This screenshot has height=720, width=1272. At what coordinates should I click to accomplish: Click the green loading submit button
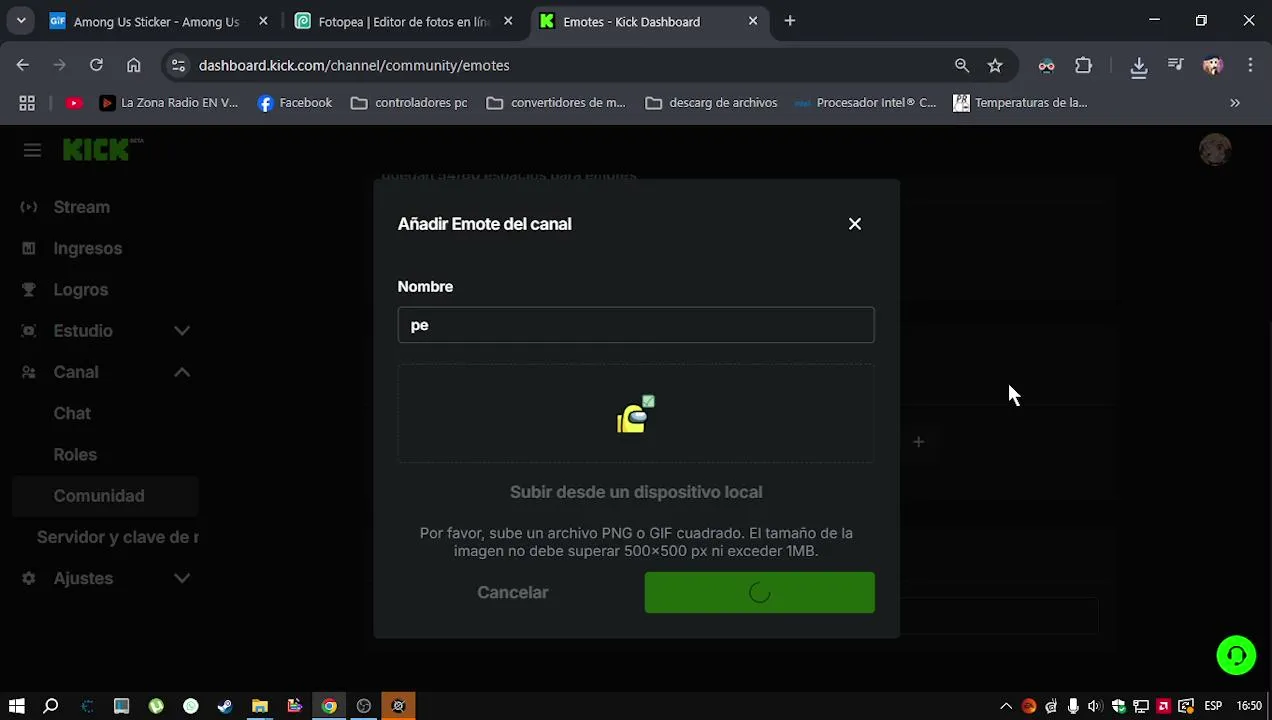click(759, 592)
